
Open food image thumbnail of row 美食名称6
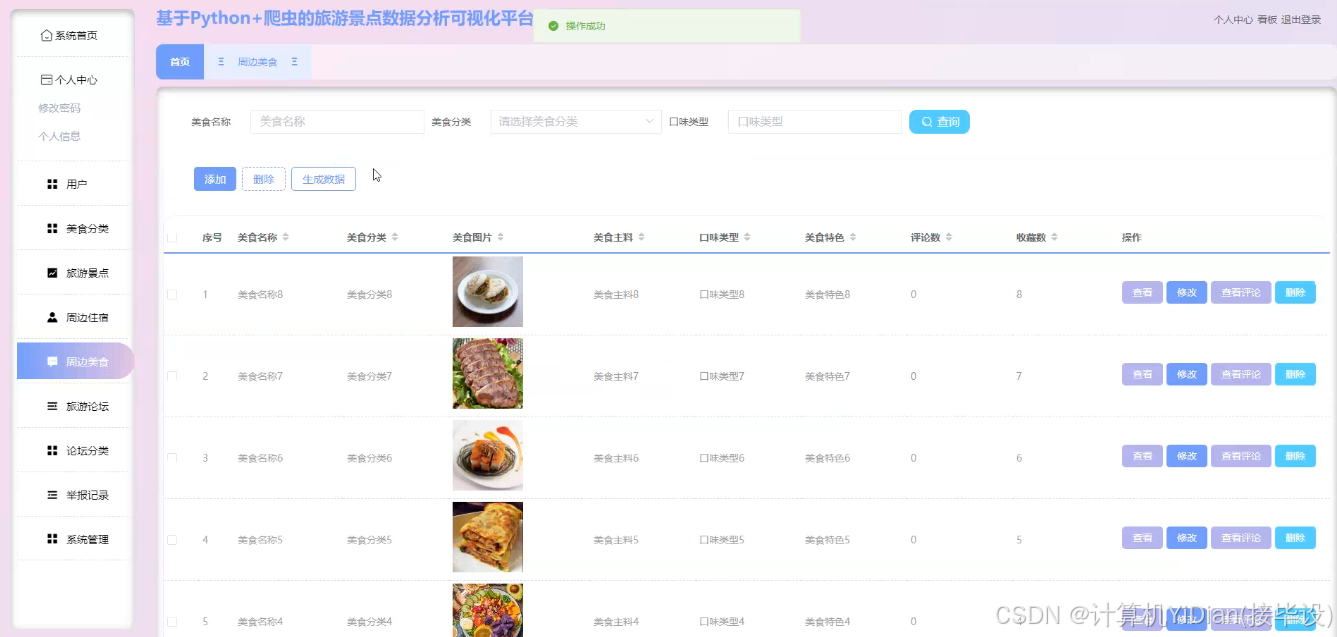pyautogui.click(x=488, y=455)
